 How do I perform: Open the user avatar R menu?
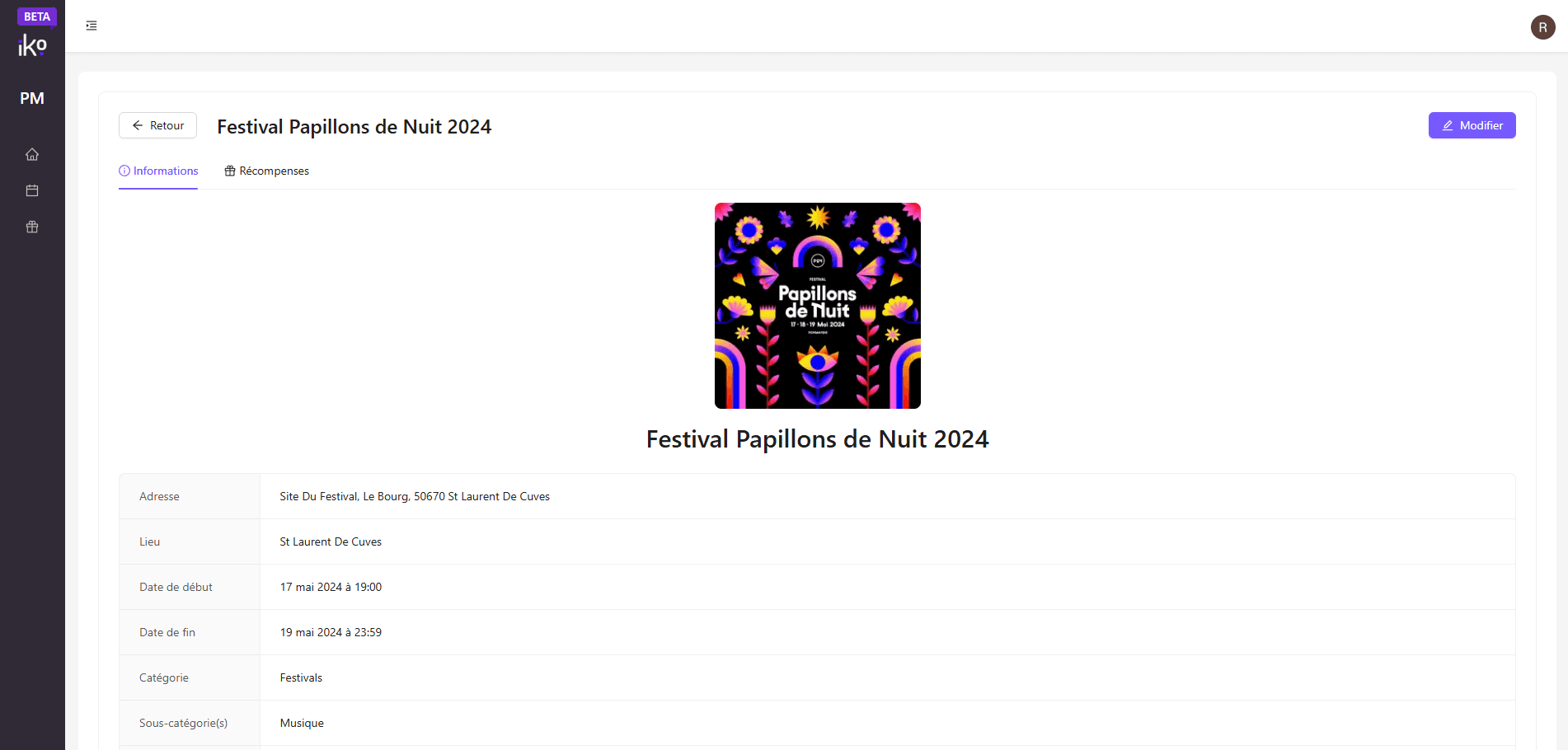pyautogui.click(x=1542, y=27)
